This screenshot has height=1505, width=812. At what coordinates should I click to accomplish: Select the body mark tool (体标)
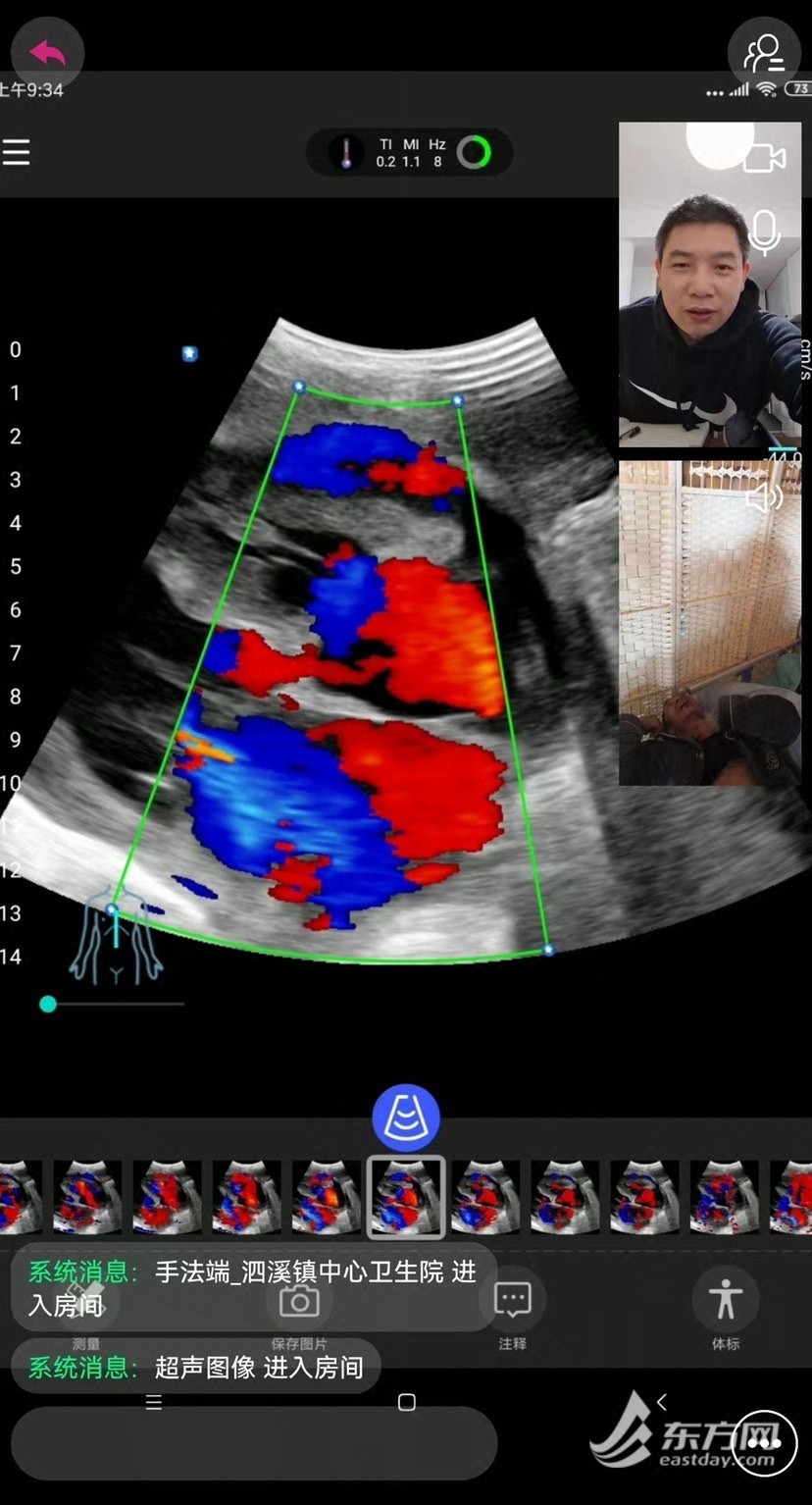726,1301
